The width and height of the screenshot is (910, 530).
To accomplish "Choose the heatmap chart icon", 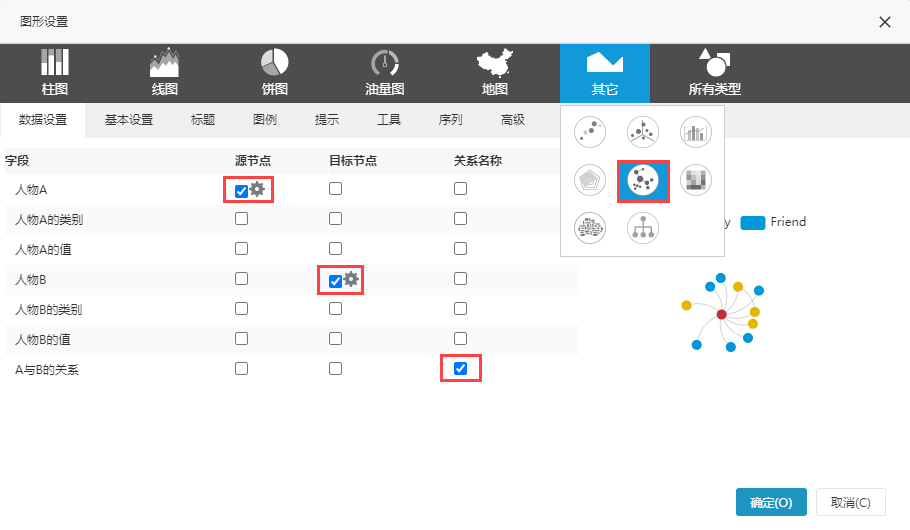I will point(695,180).
